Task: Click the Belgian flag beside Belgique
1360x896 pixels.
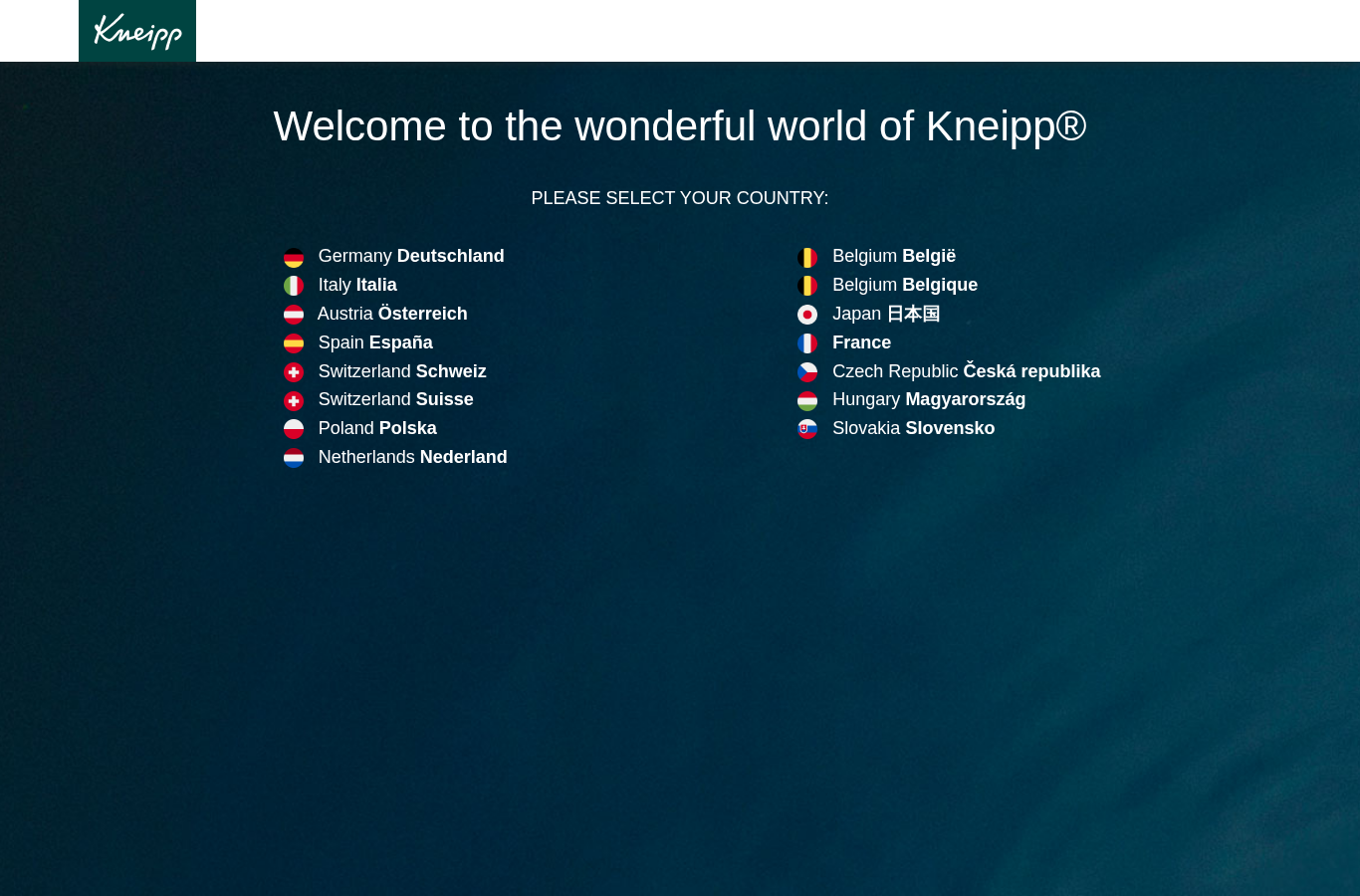Action: coord(807,286)
